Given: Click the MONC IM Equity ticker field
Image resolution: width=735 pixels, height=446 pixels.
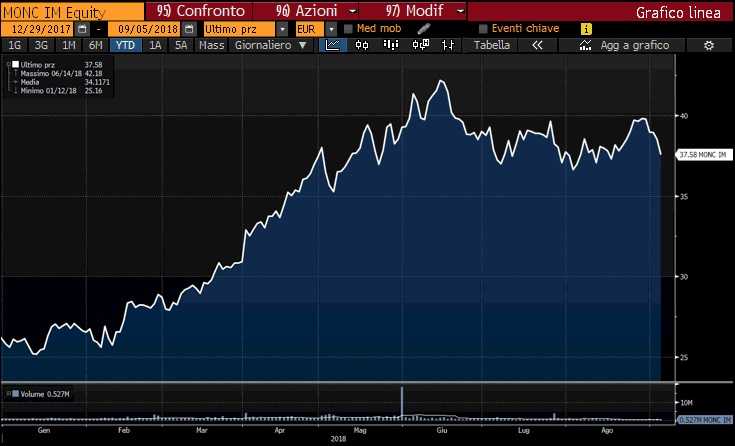Looking at the screenshot, I should click(72, 11).
